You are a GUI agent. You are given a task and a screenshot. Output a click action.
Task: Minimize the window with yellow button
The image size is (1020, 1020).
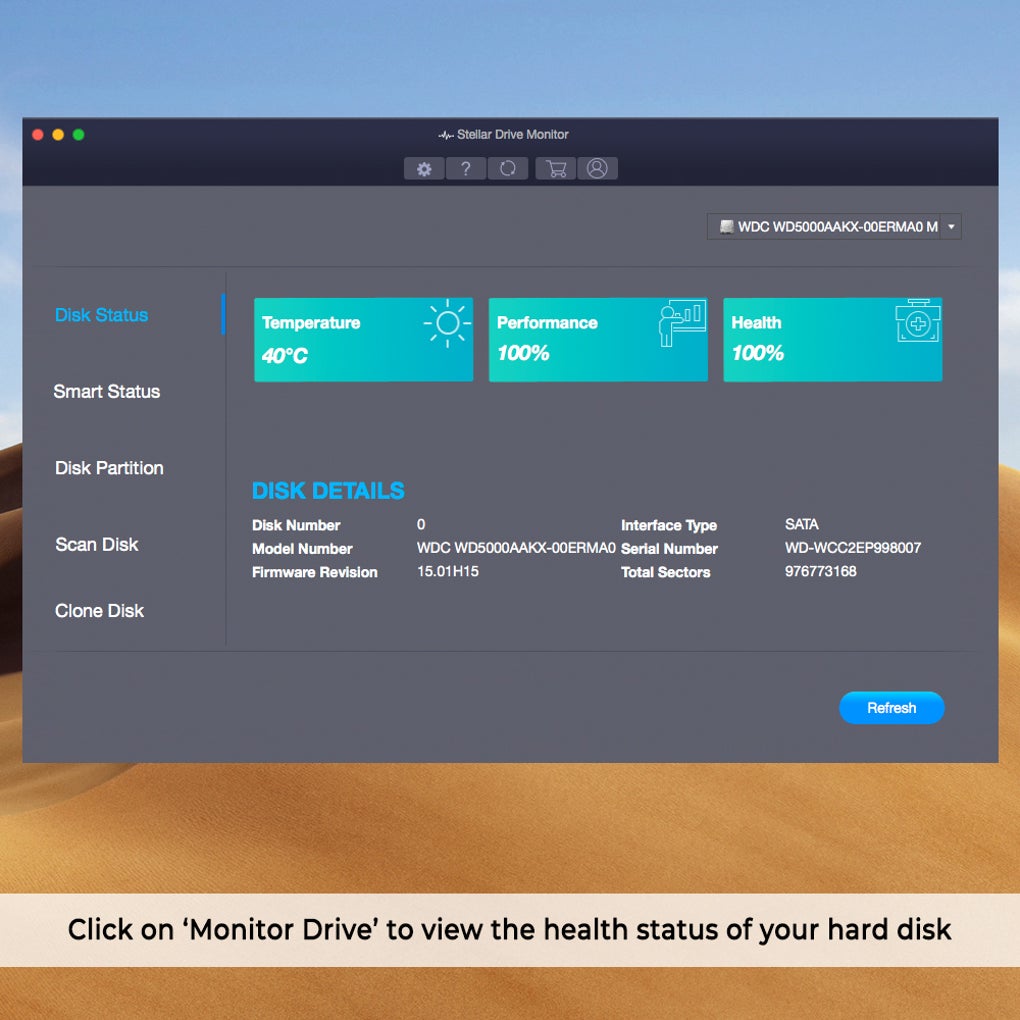click(x=58, y=135)
